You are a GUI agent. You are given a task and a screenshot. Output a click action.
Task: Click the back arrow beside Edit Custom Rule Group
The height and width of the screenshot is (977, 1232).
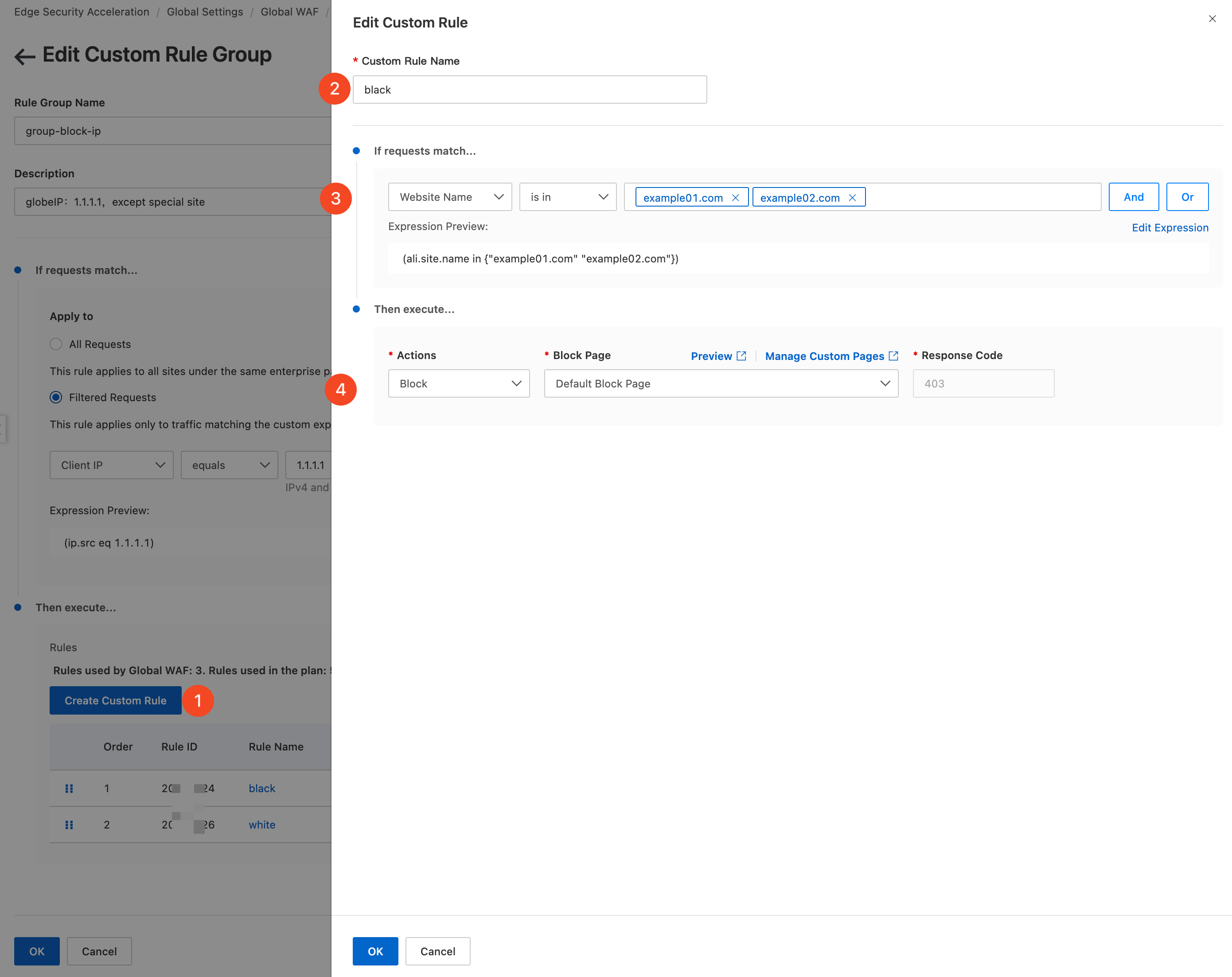pos(24,56)
